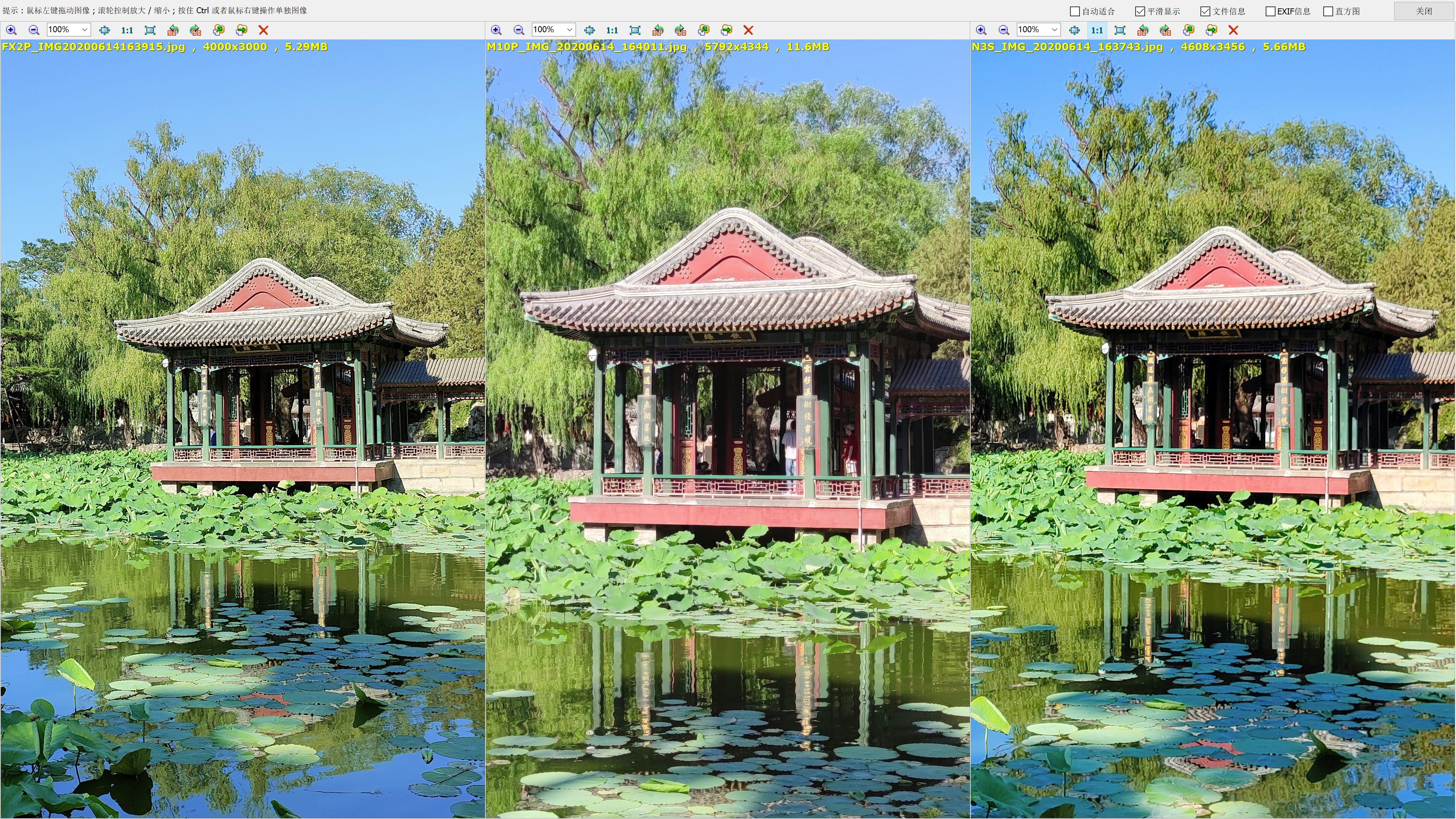1456x819 pixels.
Task: Zoom out the M10P middle image
Action: tap(519, 30)
